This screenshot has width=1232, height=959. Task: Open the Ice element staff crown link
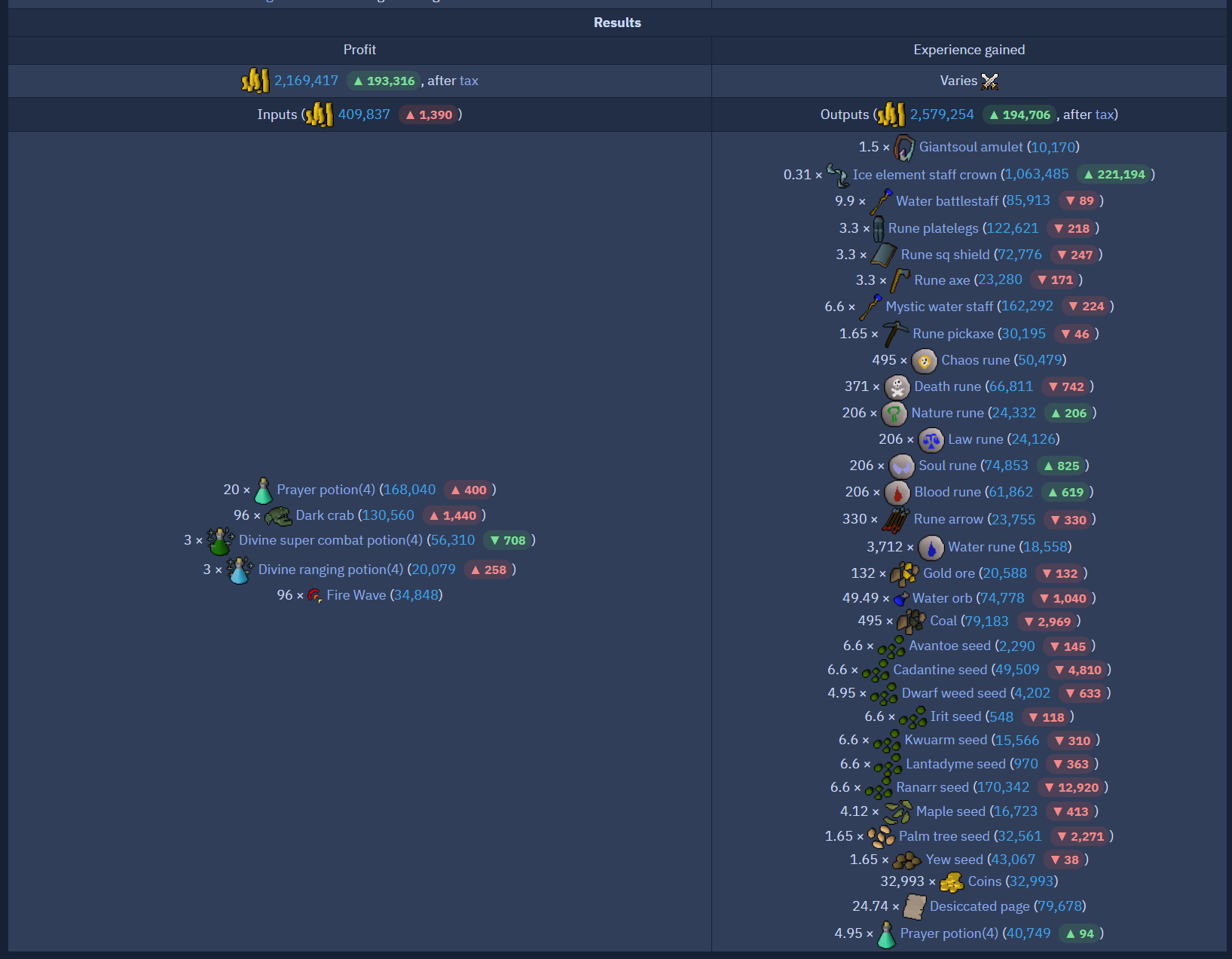(x=925, y=175)
